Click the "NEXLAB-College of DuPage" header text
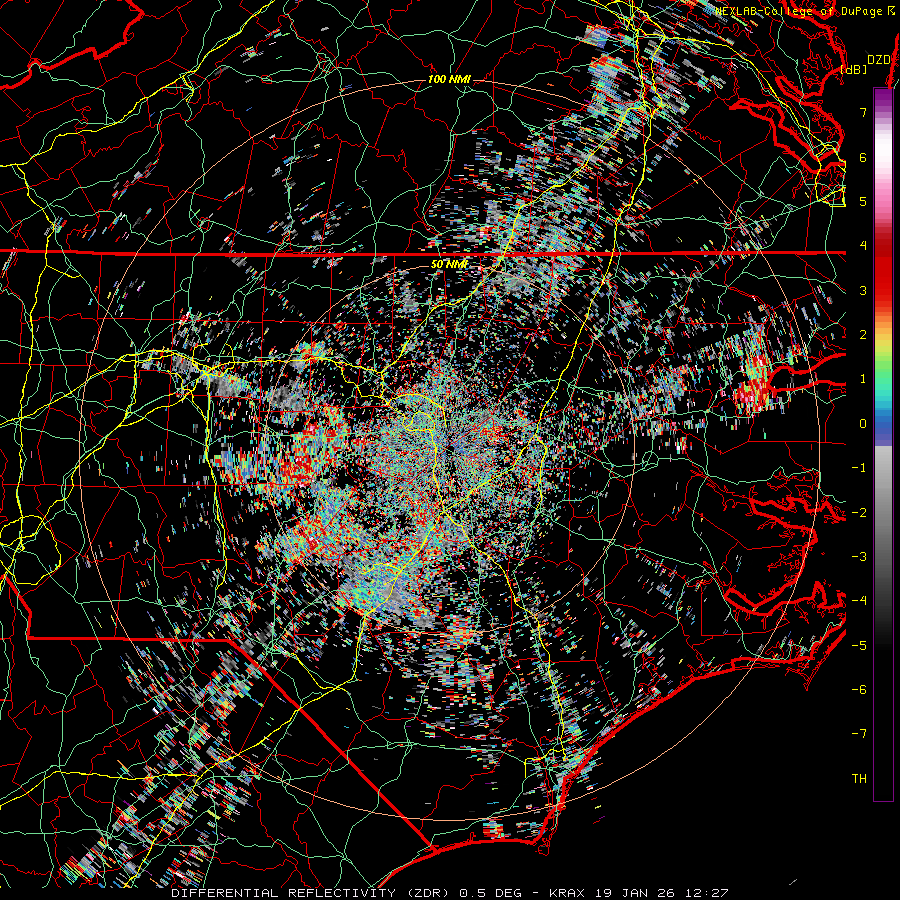 [x=800, y=11]
